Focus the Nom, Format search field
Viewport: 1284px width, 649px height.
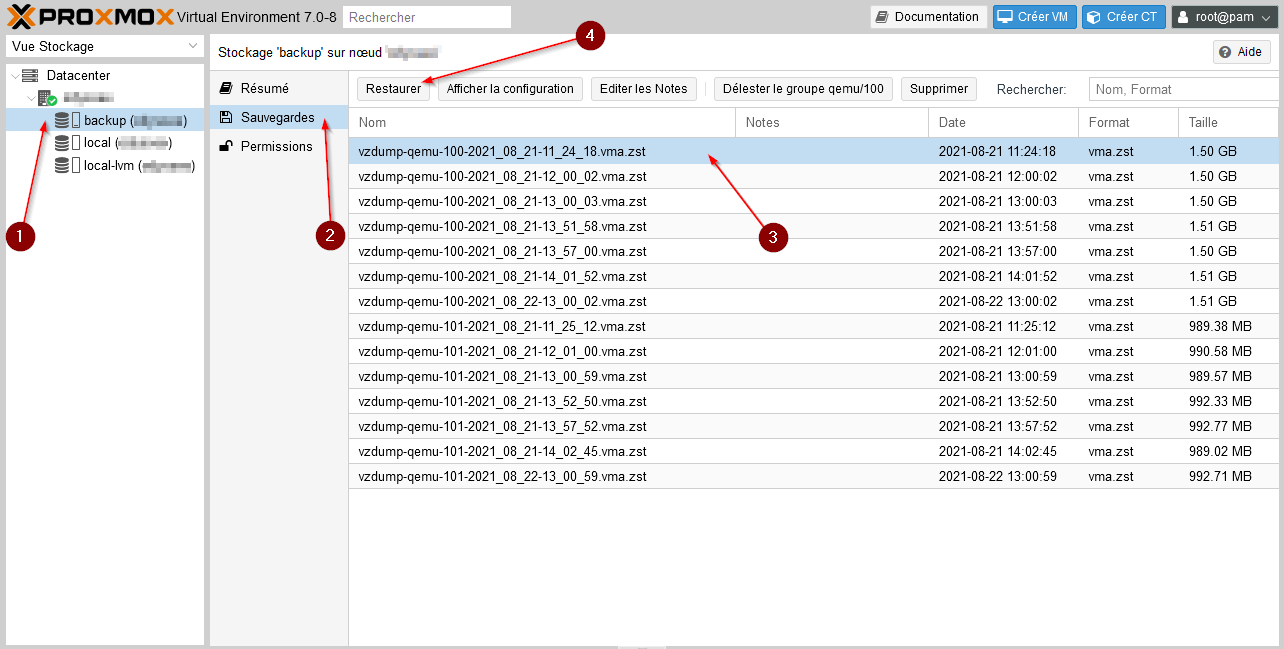click(1182, 90)
